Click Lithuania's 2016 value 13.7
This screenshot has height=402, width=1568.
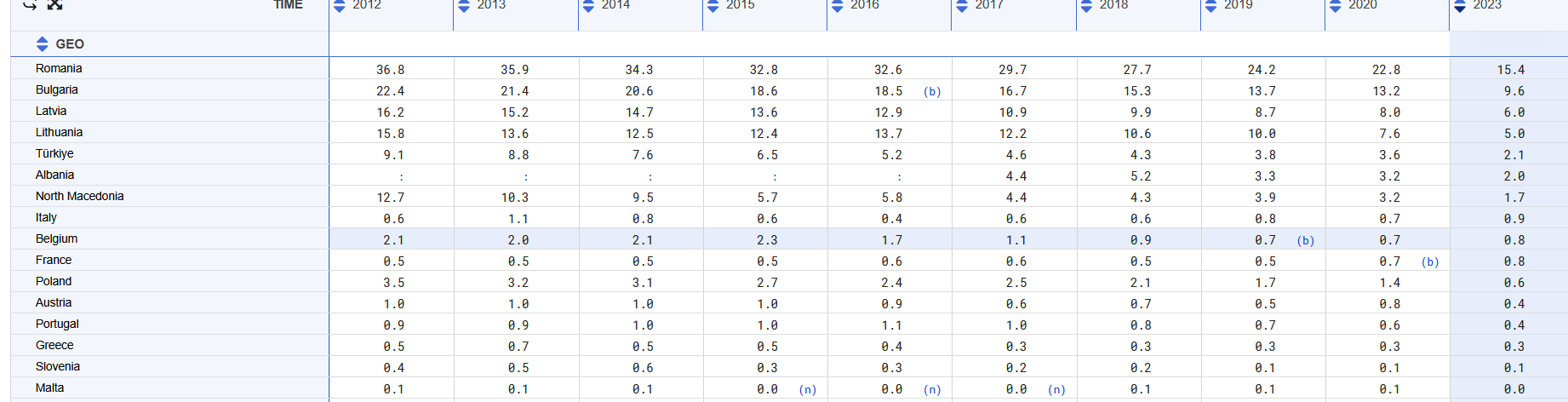888,134
